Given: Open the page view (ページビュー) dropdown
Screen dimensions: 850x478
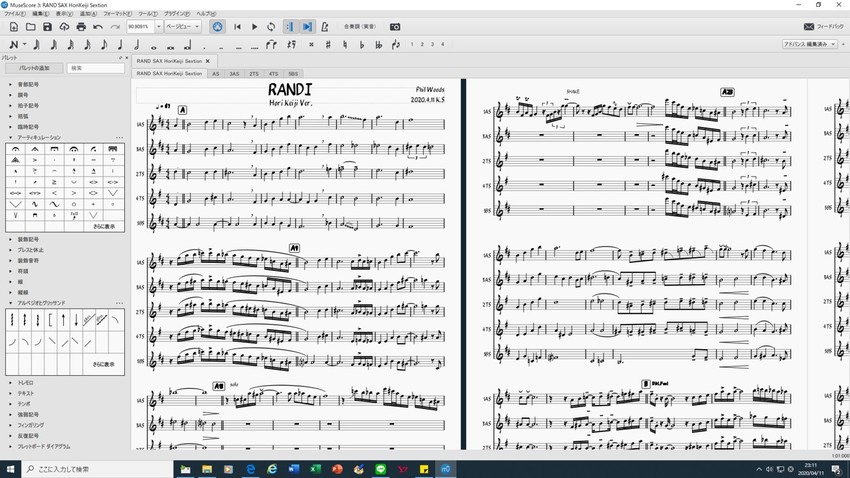Looking at the screenshot, I should pos(183,27).
